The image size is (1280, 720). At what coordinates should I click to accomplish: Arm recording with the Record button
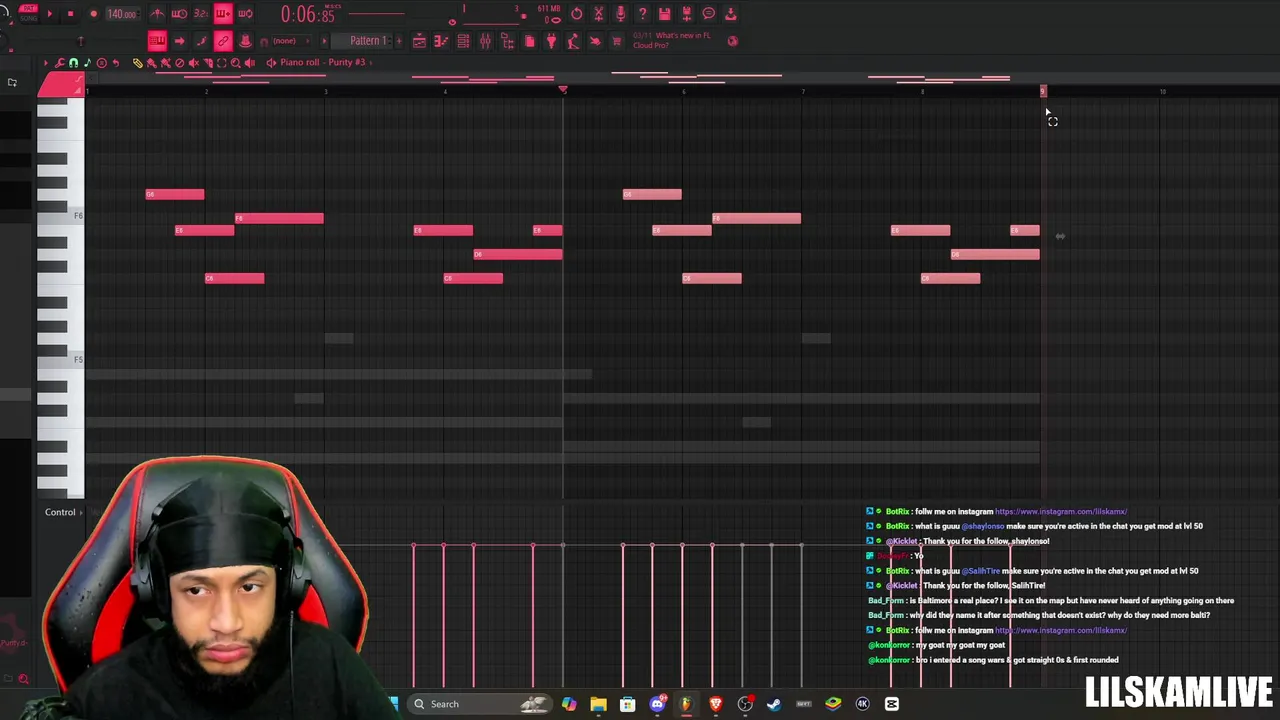click(93, 14)
